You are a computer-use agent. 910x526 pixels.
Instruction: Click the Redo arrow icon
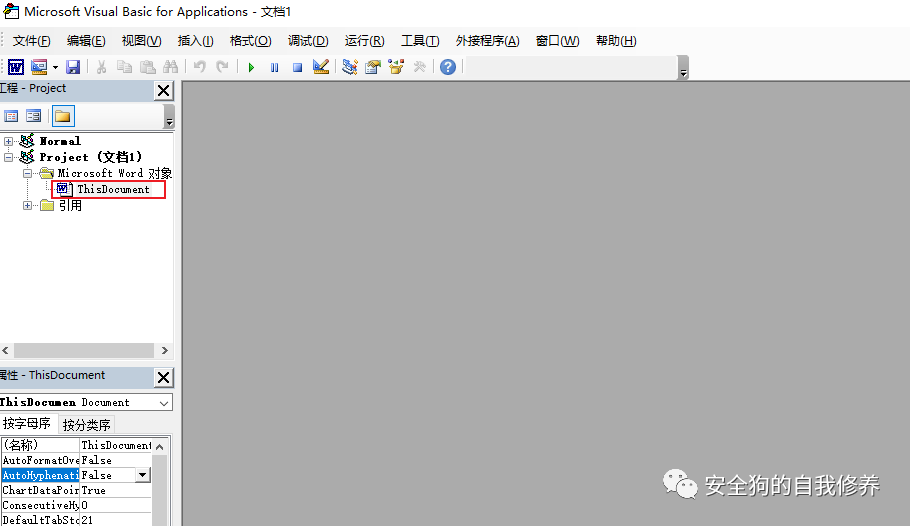(x=222, y=67)
